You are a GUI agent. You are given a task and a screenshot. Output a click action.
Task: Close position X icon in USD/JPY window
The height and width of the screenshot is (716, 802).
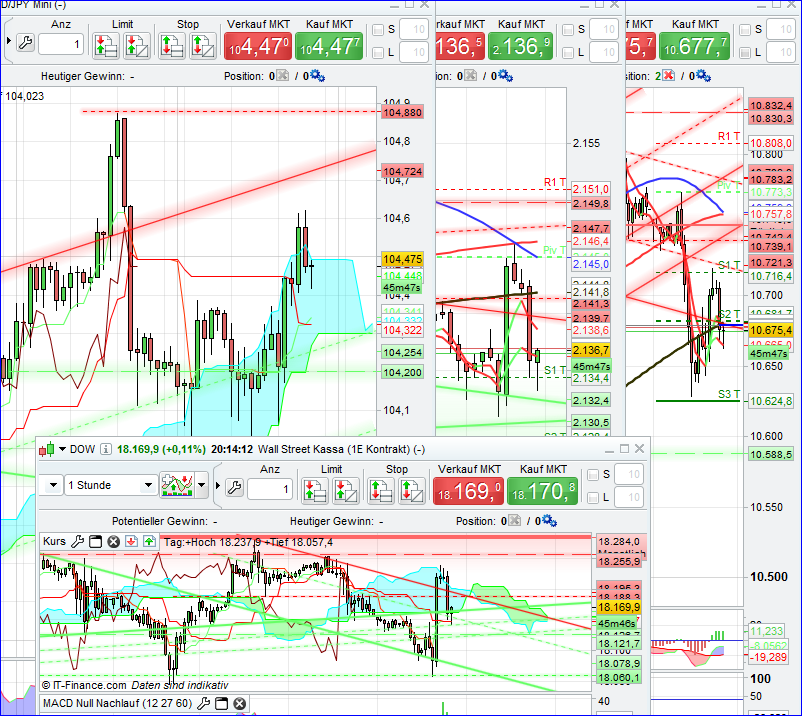282,76
